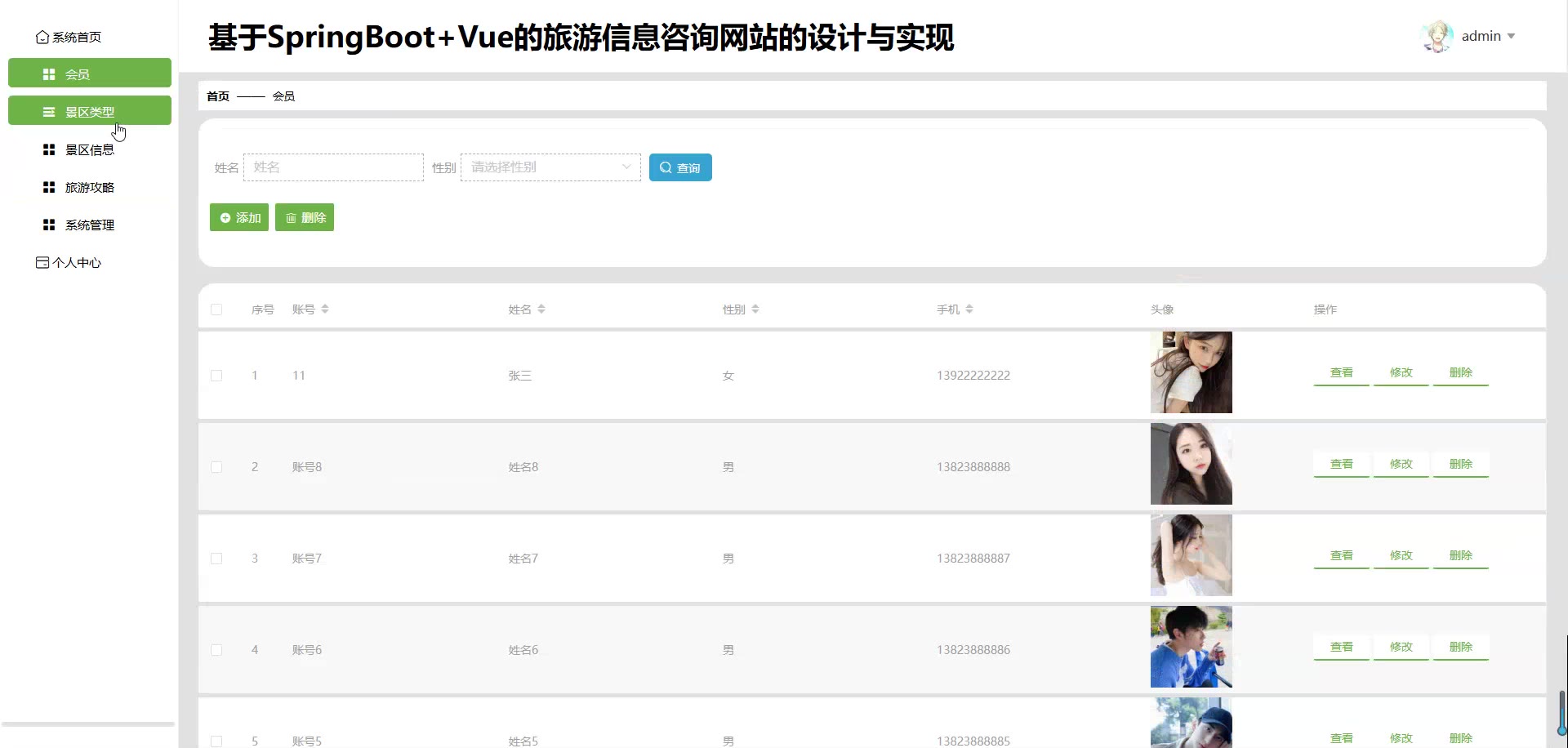Check the checkbox for row 张三
Screen dimensions: 1568x748
[x=216, y=376]
